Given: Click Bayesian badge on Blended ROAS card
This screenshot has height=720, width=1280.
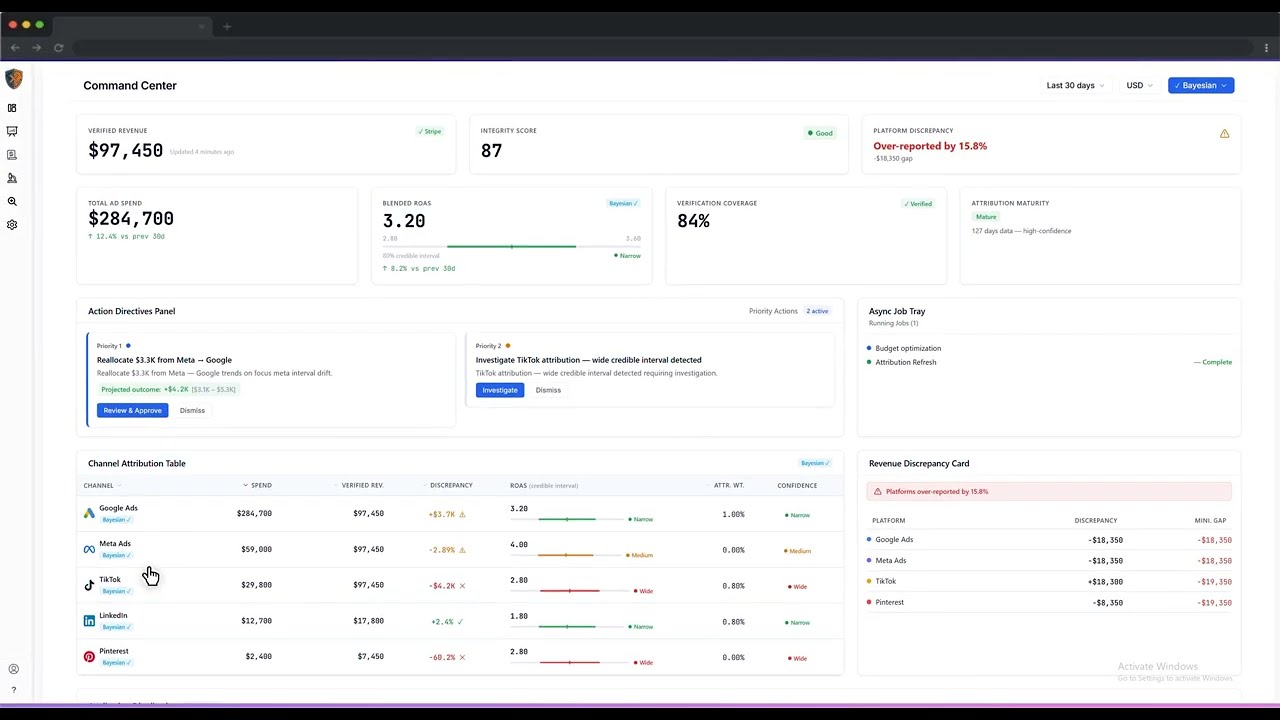Looking at the screenshot, I should (623, 204).
